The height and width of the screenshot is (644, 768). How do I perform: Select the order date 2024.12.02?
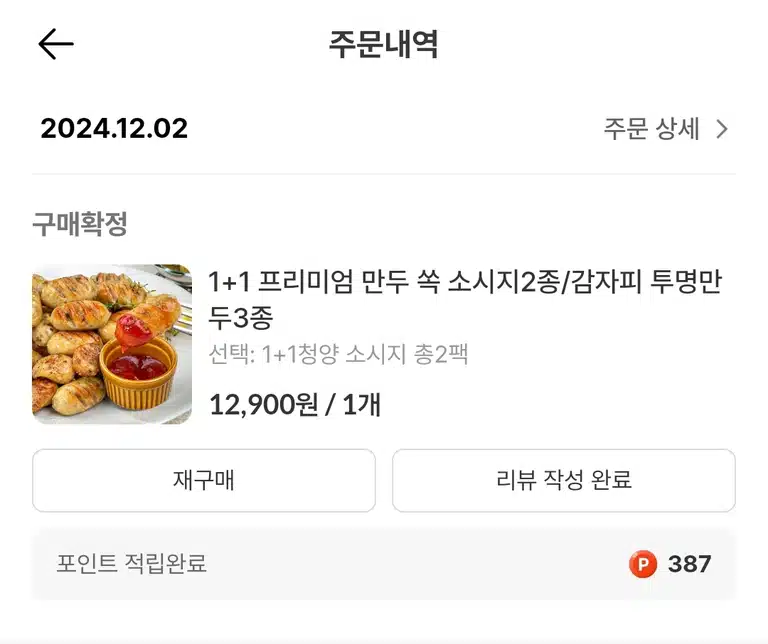114,129
